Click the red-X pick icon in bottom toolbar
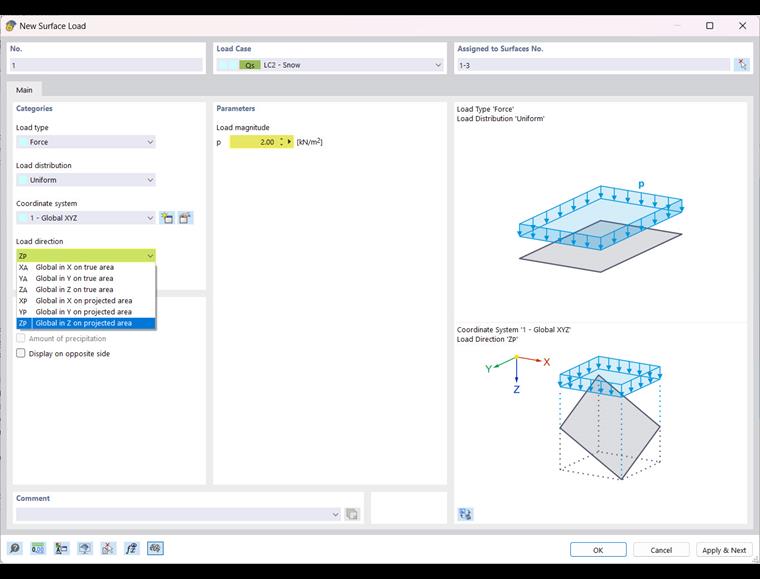760x579 pixels. tap(108, 548)
